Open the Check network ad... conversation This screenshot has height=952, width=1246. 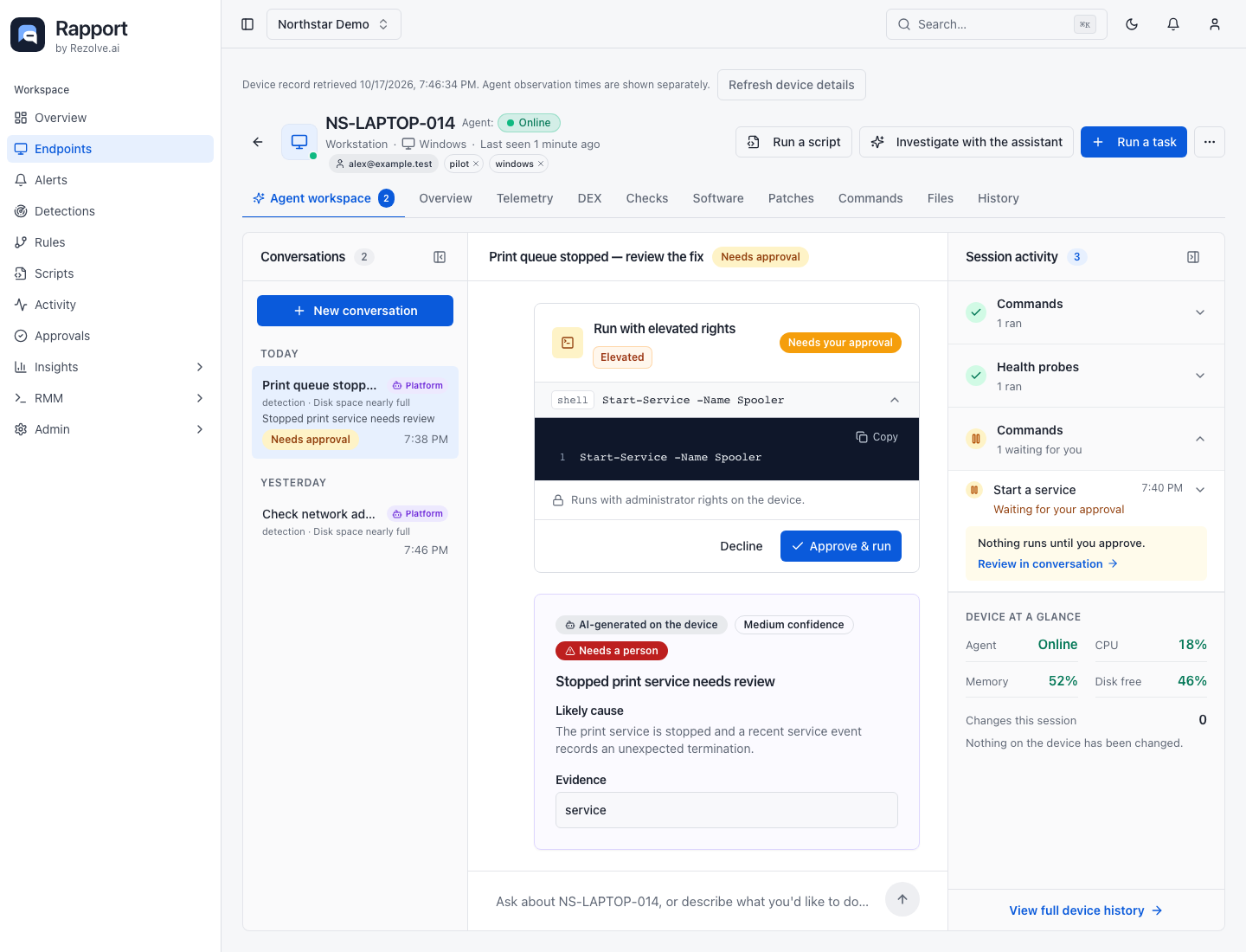pyautogui.click(x=355, y=531)
